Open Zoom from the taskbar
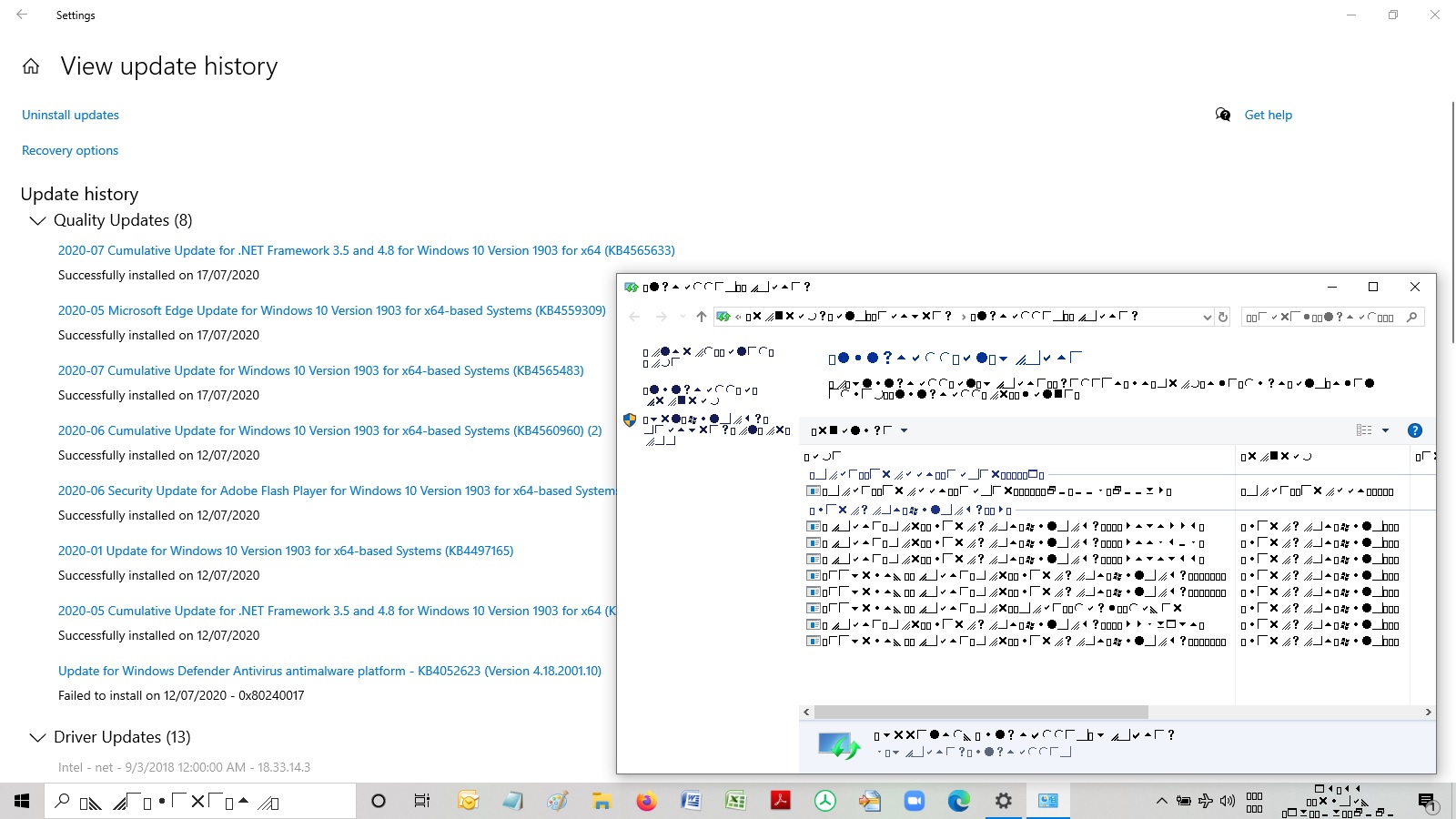Viewport: 1456px width, 819px height. pyautogui.click(x=914, y=801)
